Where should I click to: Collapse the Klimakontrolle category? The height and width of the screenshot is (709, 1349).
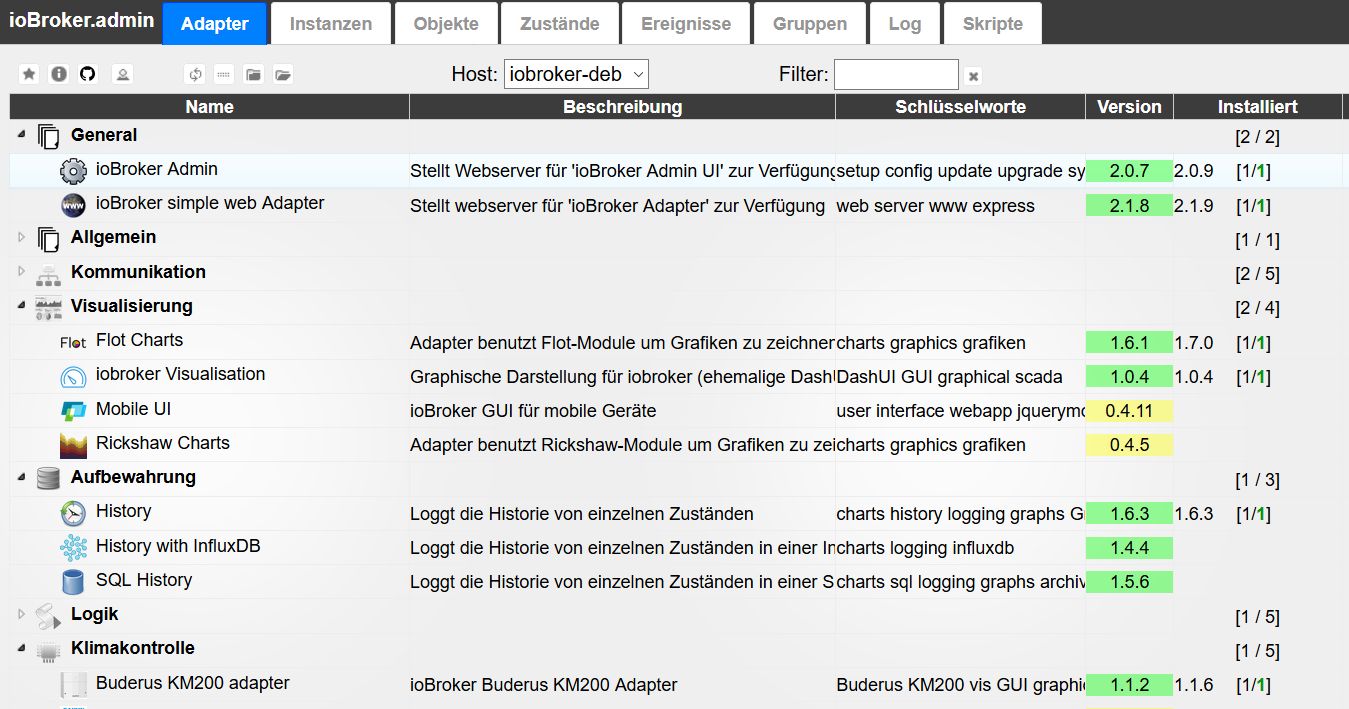pos(22,647)
